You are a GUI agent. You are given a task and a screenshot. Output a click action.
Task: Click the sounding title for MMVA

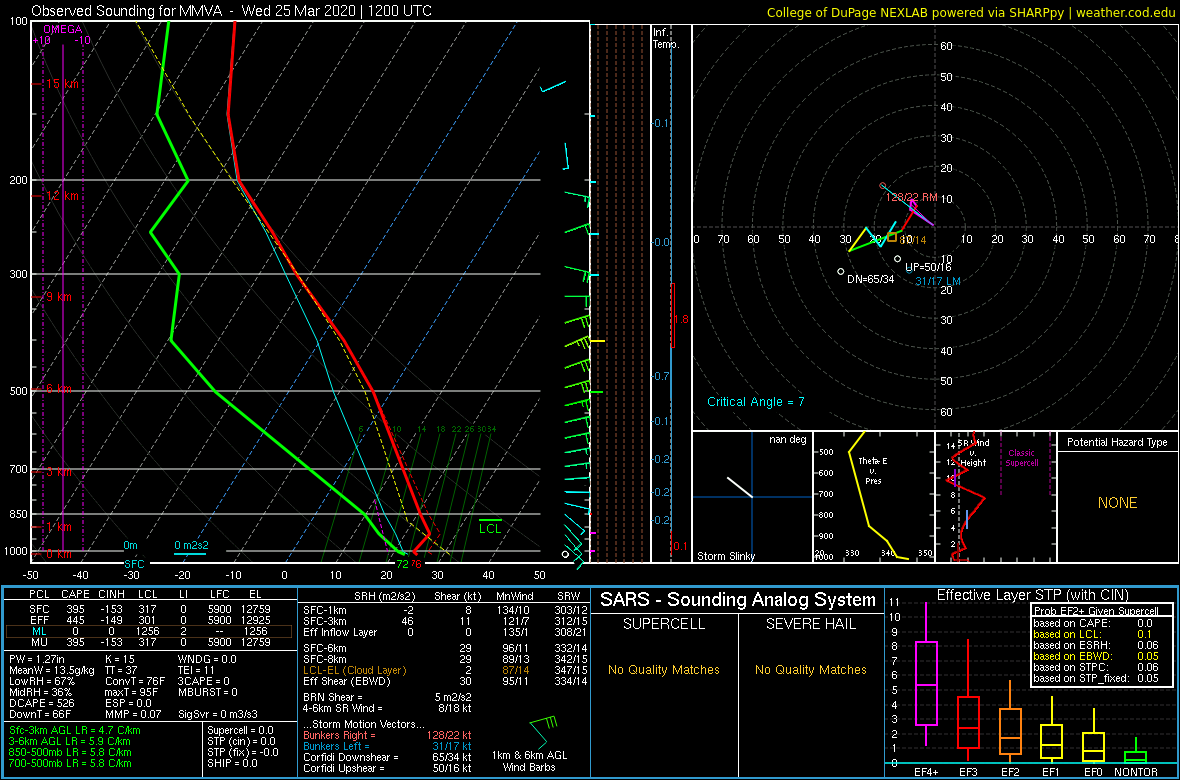coord(232,11)
